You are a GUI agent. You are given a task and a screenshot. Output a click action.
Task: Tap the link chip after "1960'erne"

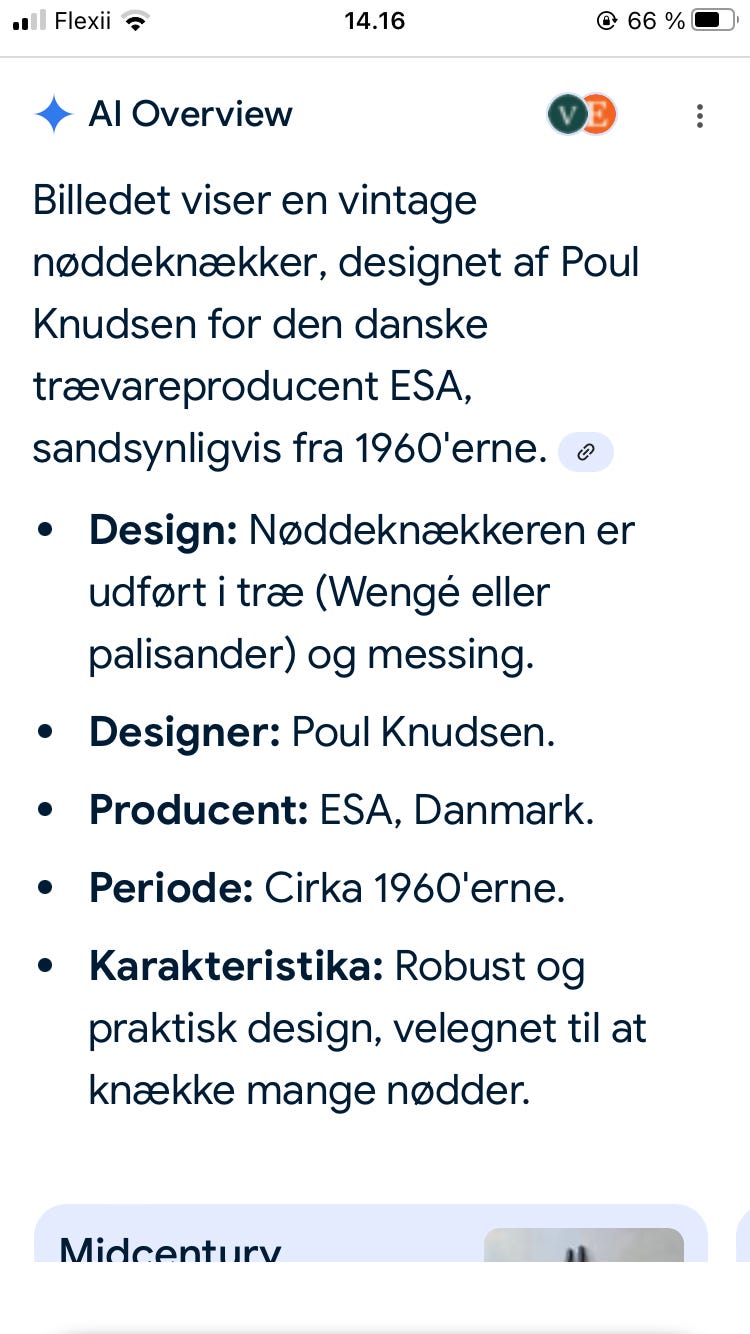coord(585,452)
